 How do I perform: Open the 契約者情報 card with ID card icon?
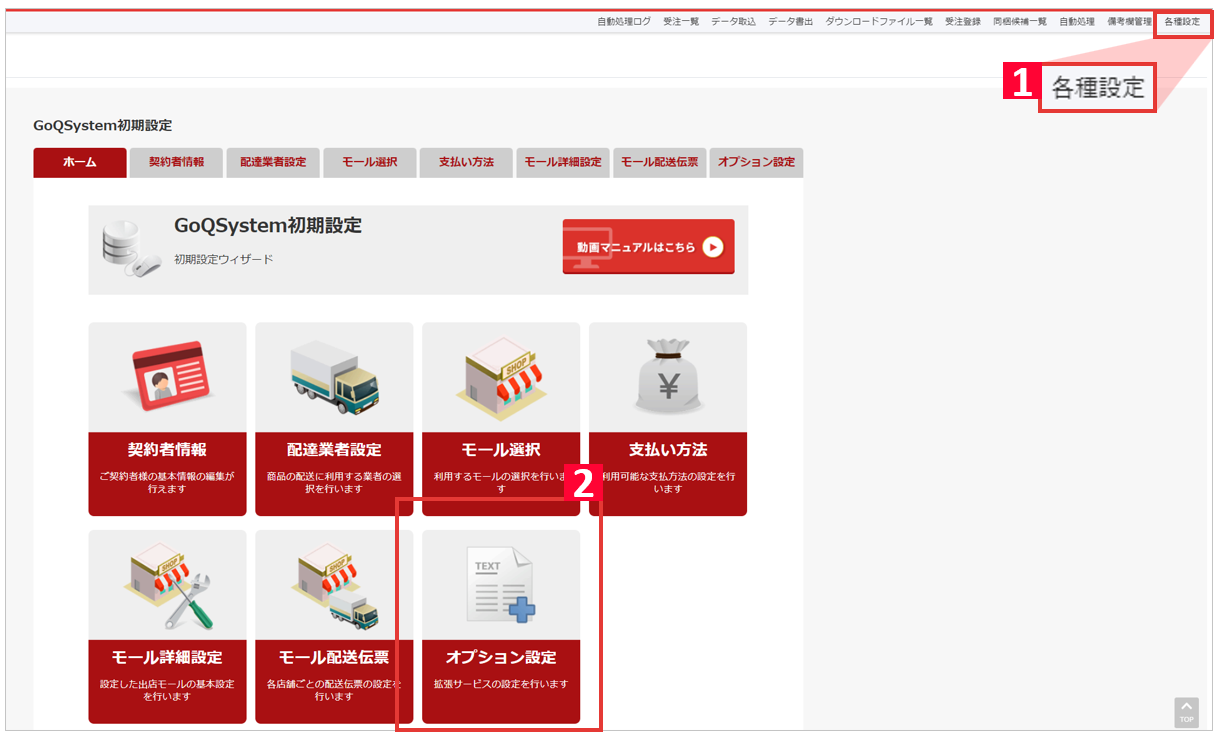pos(167,419)
